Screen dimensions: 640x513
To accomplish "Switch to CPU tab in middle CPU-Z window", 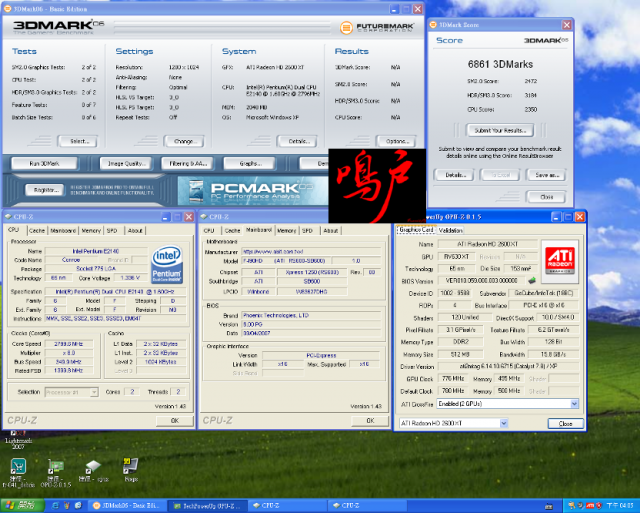I will (209, 231).
